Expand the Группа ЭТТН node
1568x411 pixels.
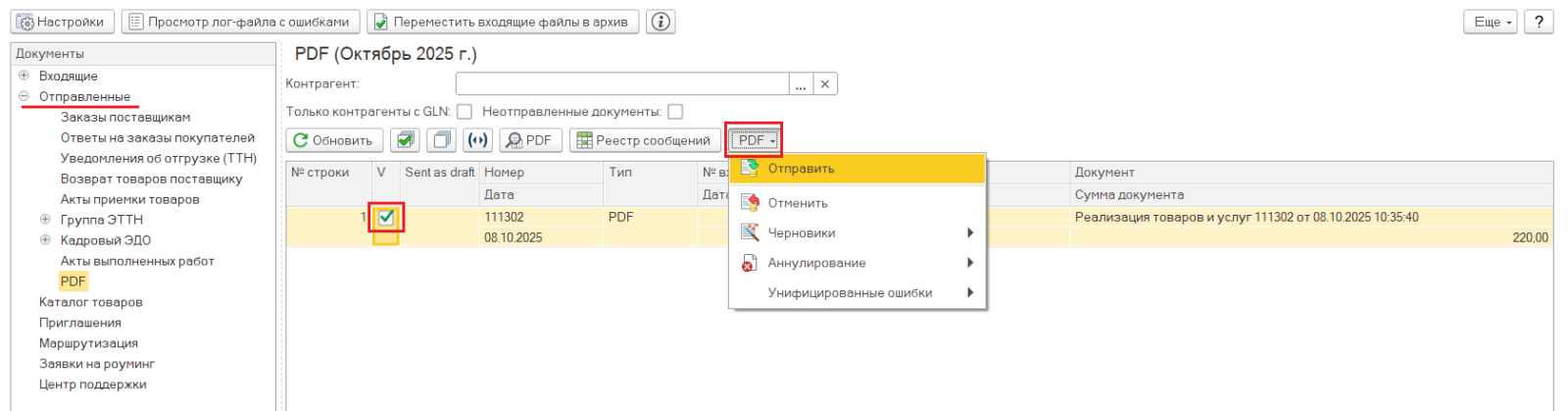(x=45, y=220)
